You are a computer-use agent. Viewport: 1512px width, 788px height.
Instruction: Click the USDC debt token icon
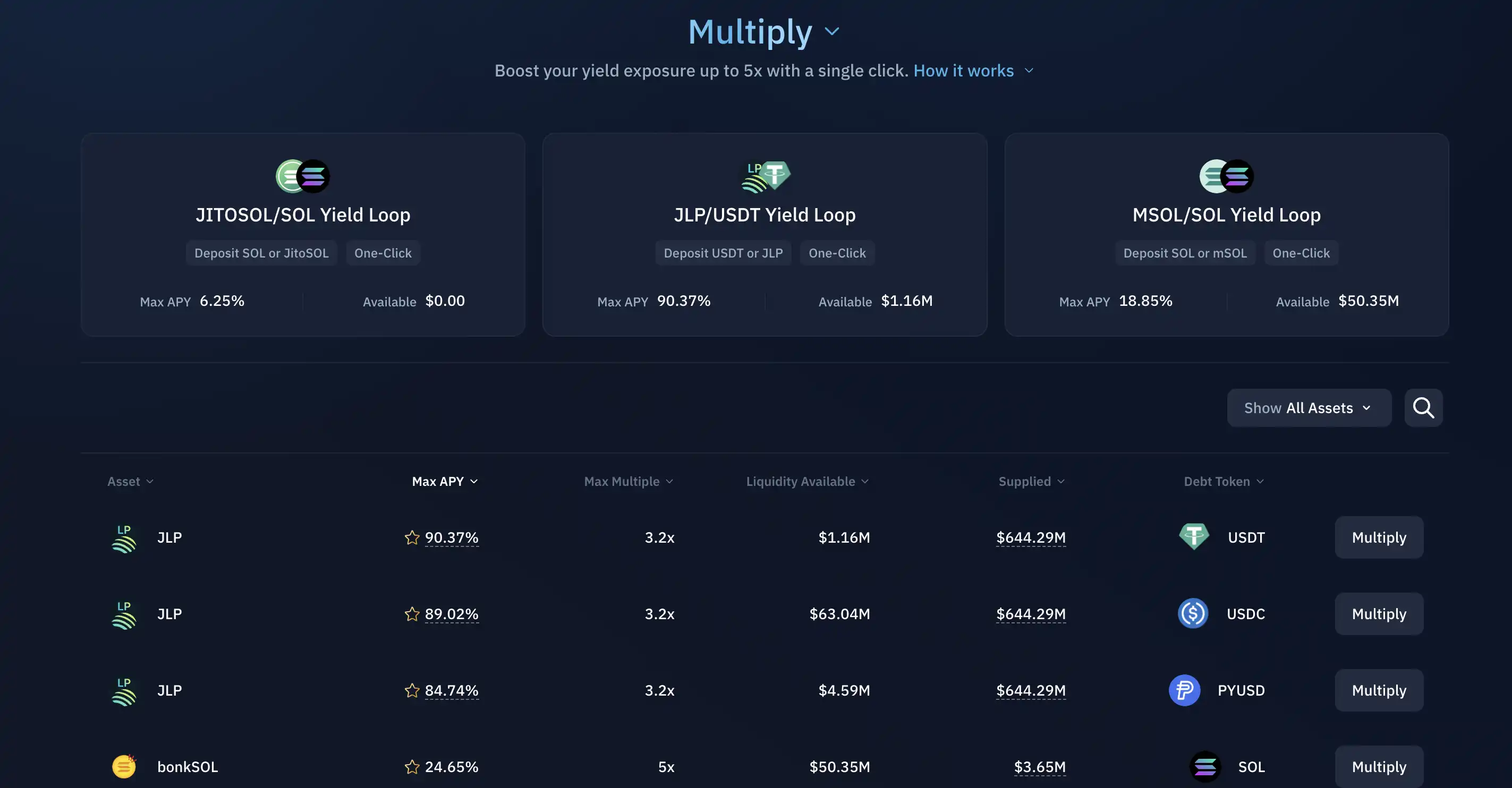click(x=1193, y=614)
